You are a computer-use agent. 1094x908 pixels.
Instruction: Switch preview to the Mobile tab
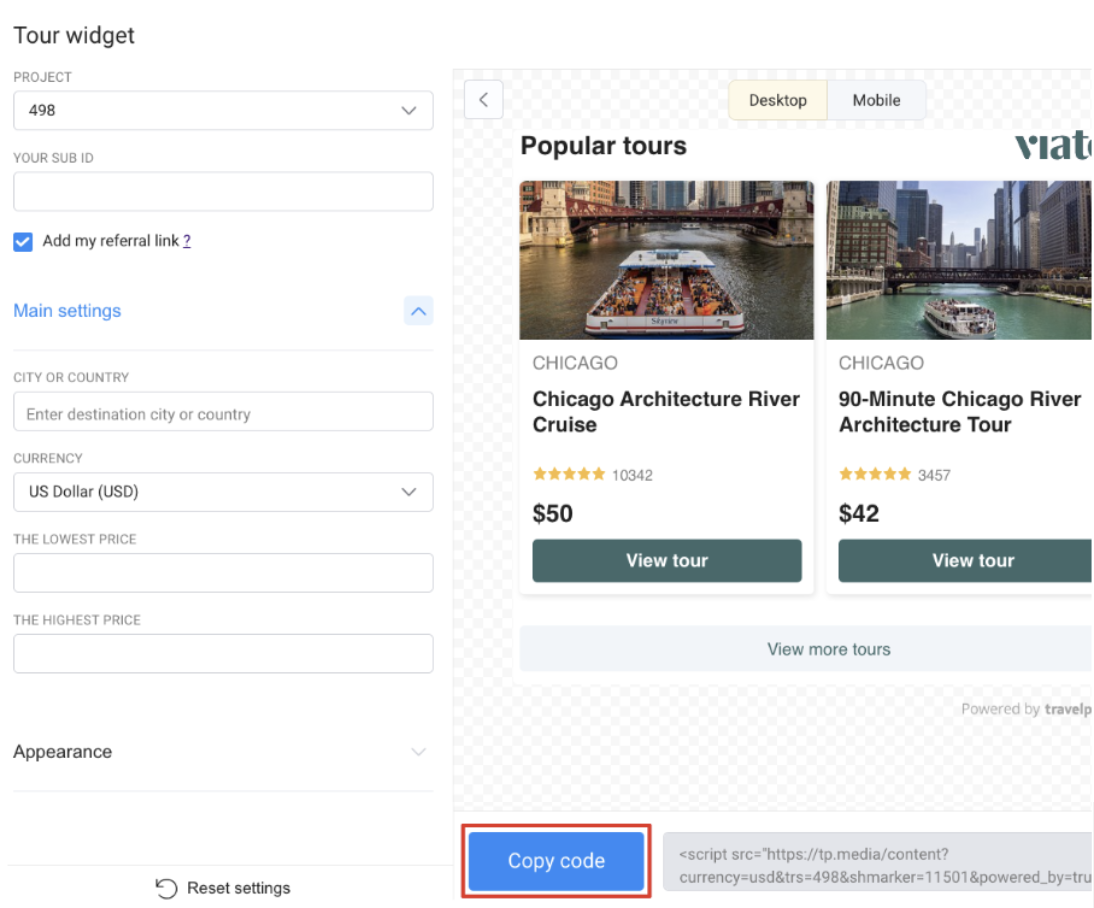pos(876,100)
